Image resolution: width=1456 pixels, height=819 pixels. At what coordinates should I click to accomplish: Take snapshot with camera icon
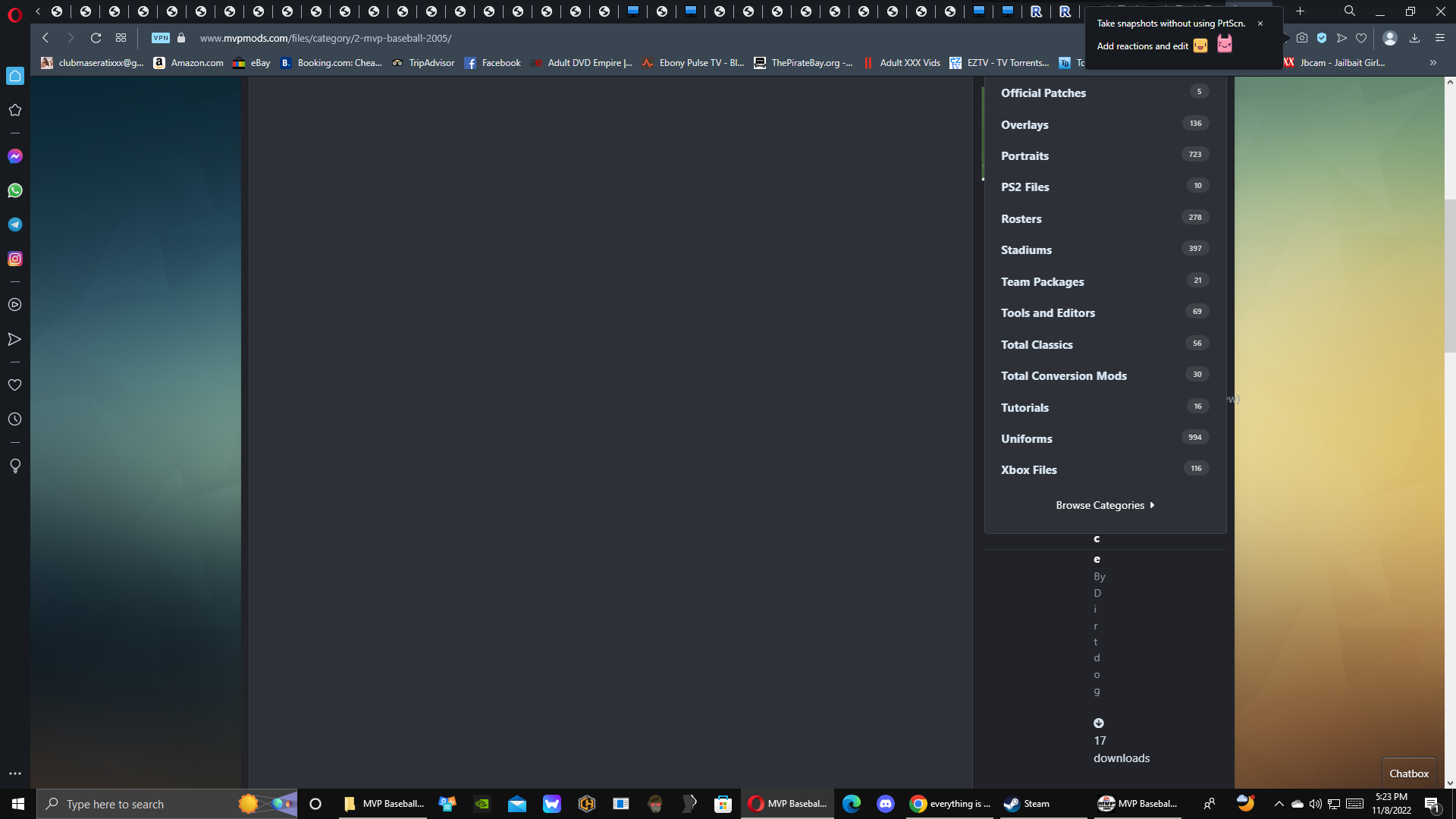(1302, 38)
